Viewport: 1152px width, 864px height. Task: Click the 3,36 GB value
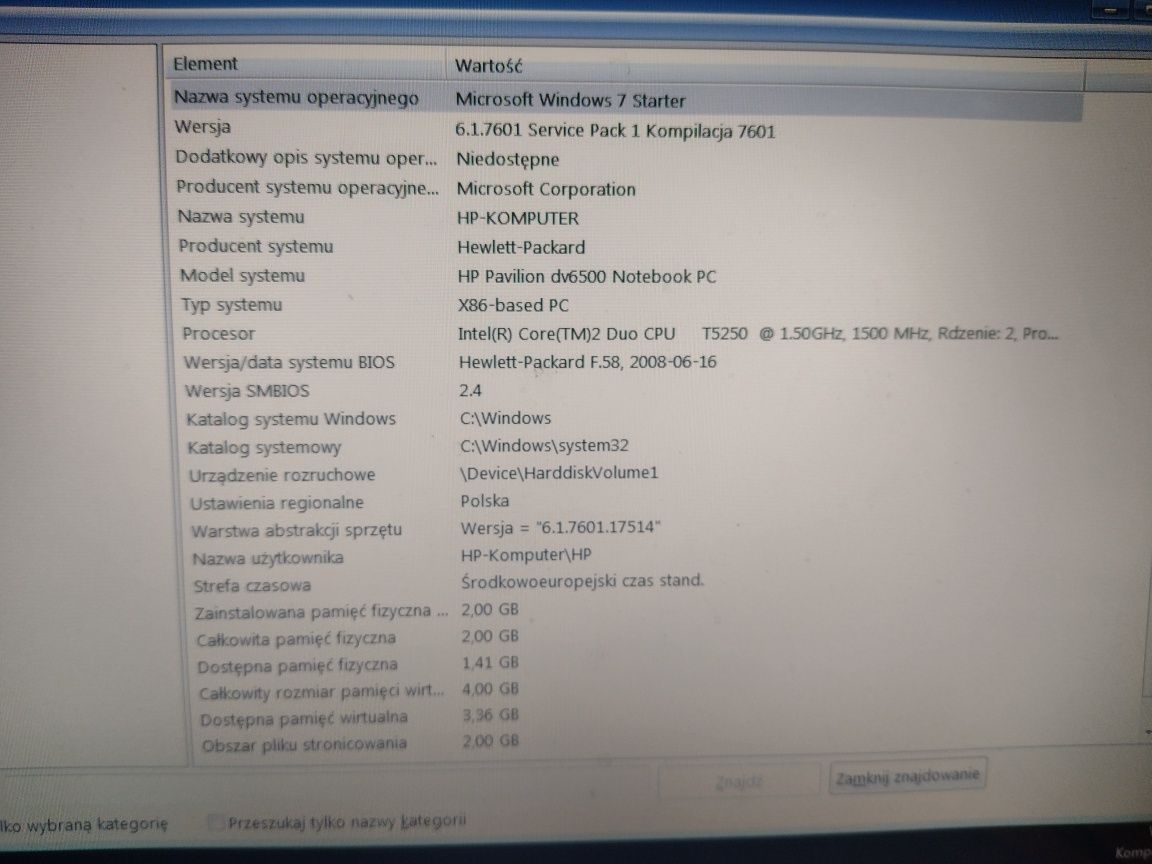491,715
